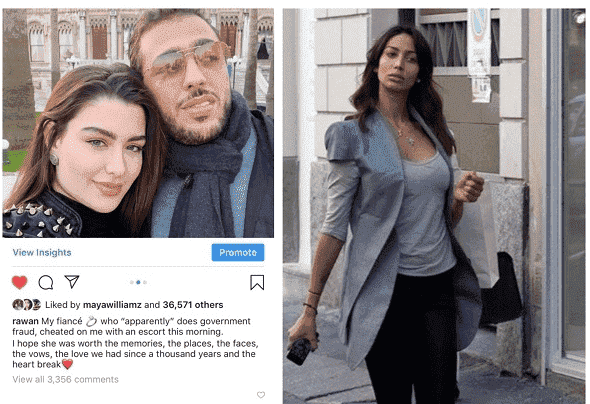Image resolution: width=590 pixels, height=404 pixels.
Task: Open rawan's profile from the caption
Action: [x=25, y=321]
